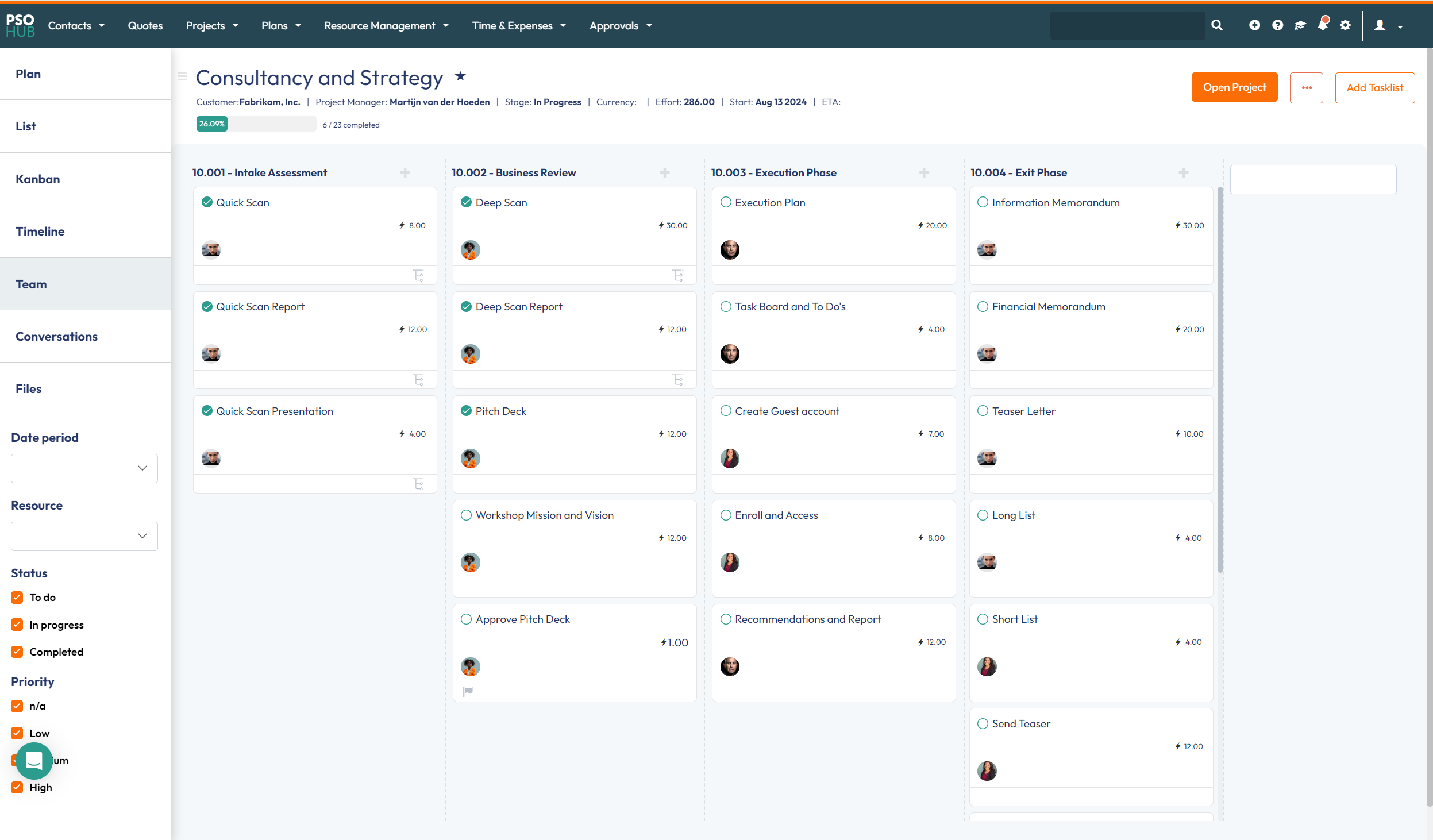Click the plus icon on Intake Assessment
Viewport: 1433px width, 840px height.
[405, 173]
